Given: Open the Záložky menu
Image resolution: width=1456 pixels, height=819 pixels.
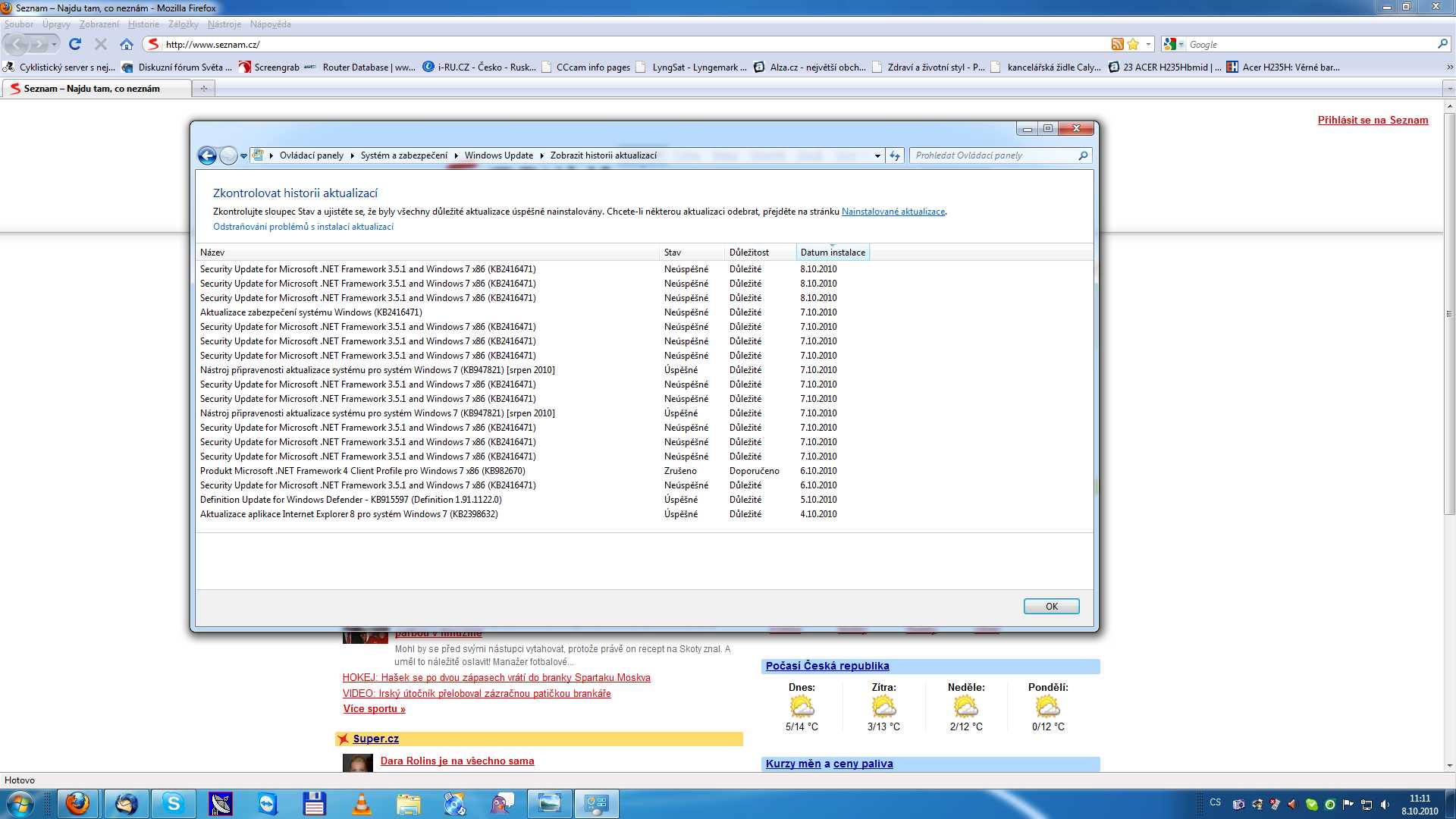Looking at the screenshot, I should [x=183, y=24].
